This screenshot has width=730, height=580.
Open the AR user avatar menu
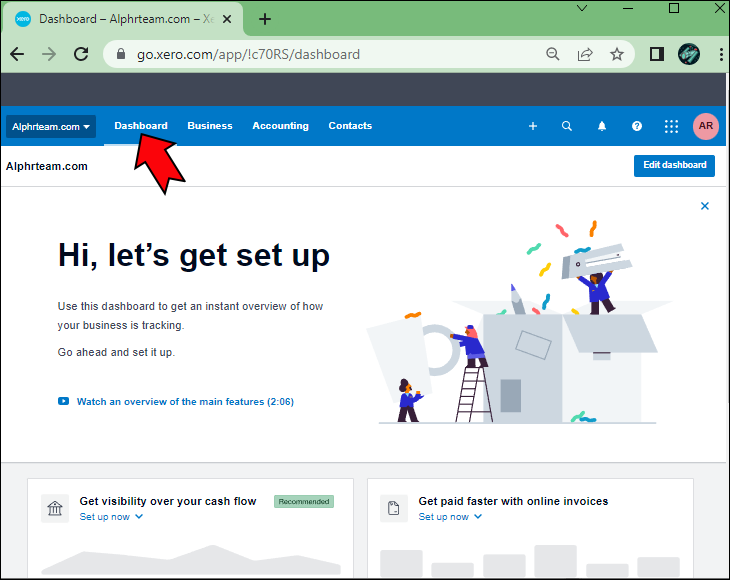[705, 126]
